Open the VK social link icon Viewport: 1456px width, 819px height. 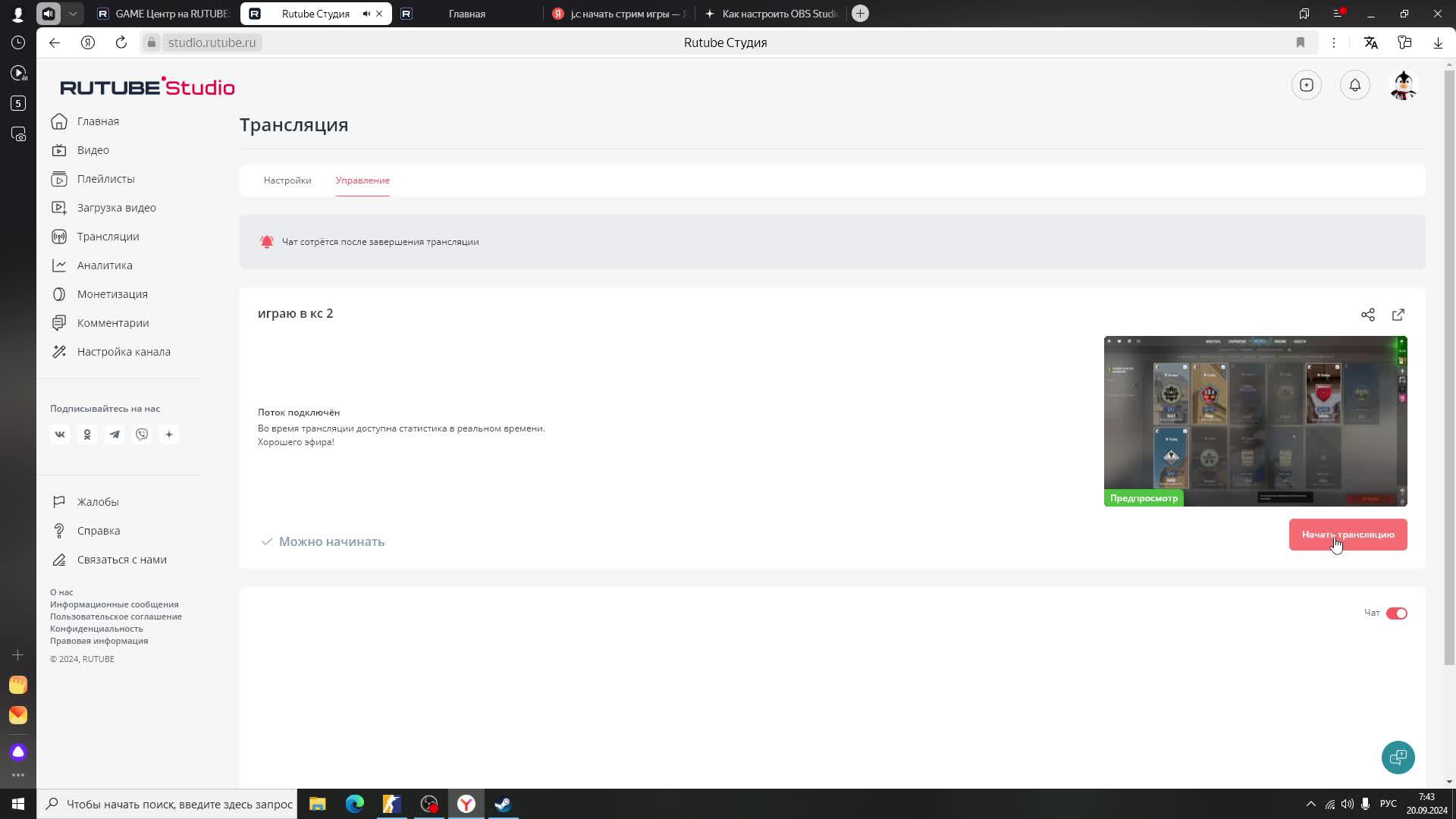point(60,435)
